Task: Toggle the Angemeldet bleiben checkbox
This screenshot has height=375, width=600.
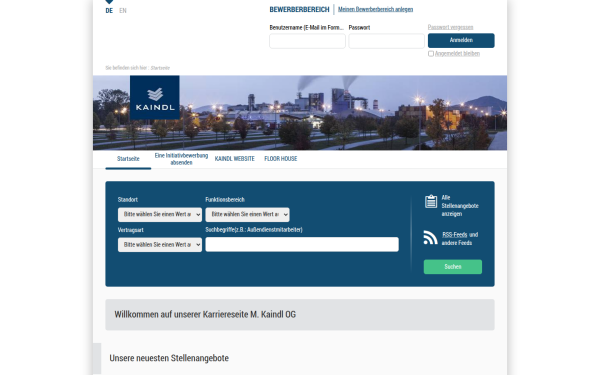Action: pyautogui.click(x=431, y=54)
